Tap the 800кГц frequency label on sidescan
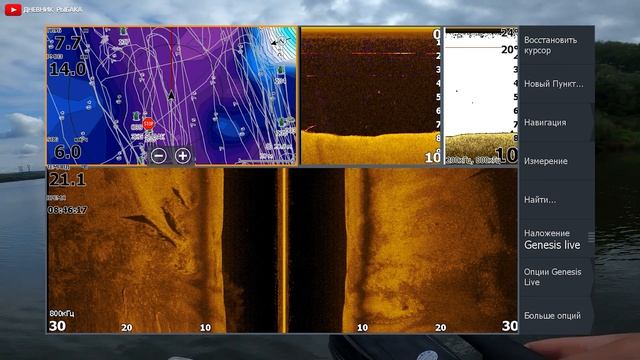 pos(62,313)
